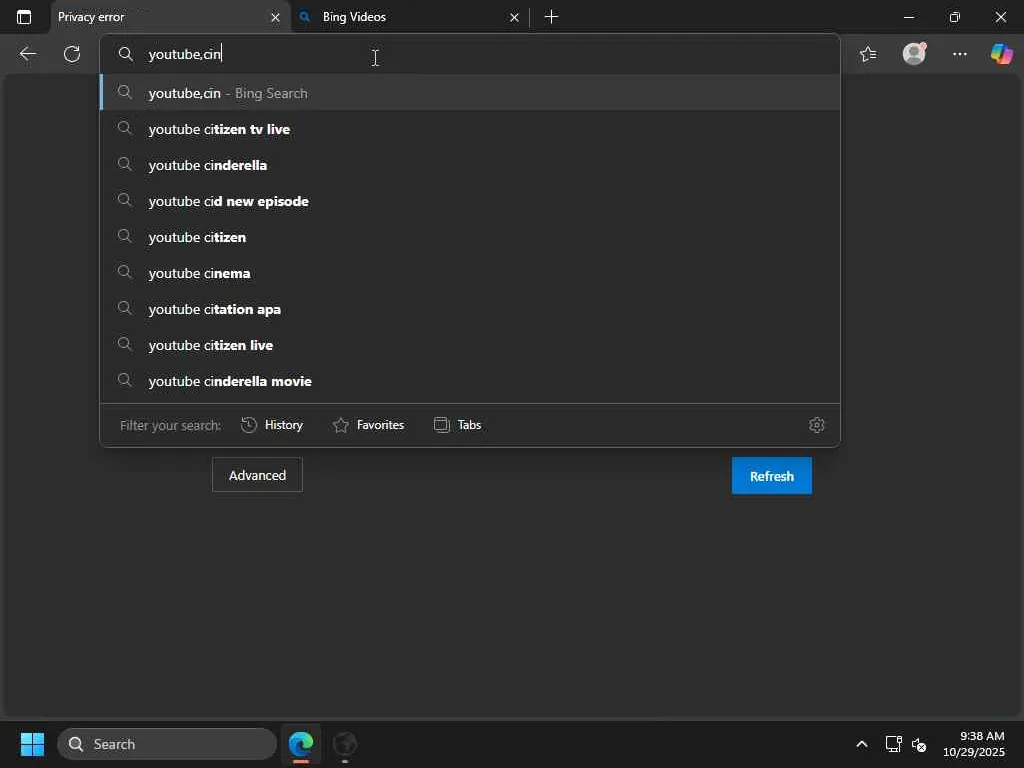Screen dimensions: 1024x768
Task: Select 'youtube,cin - Bing Search' suggestion
Action: [x=470, y=93]
